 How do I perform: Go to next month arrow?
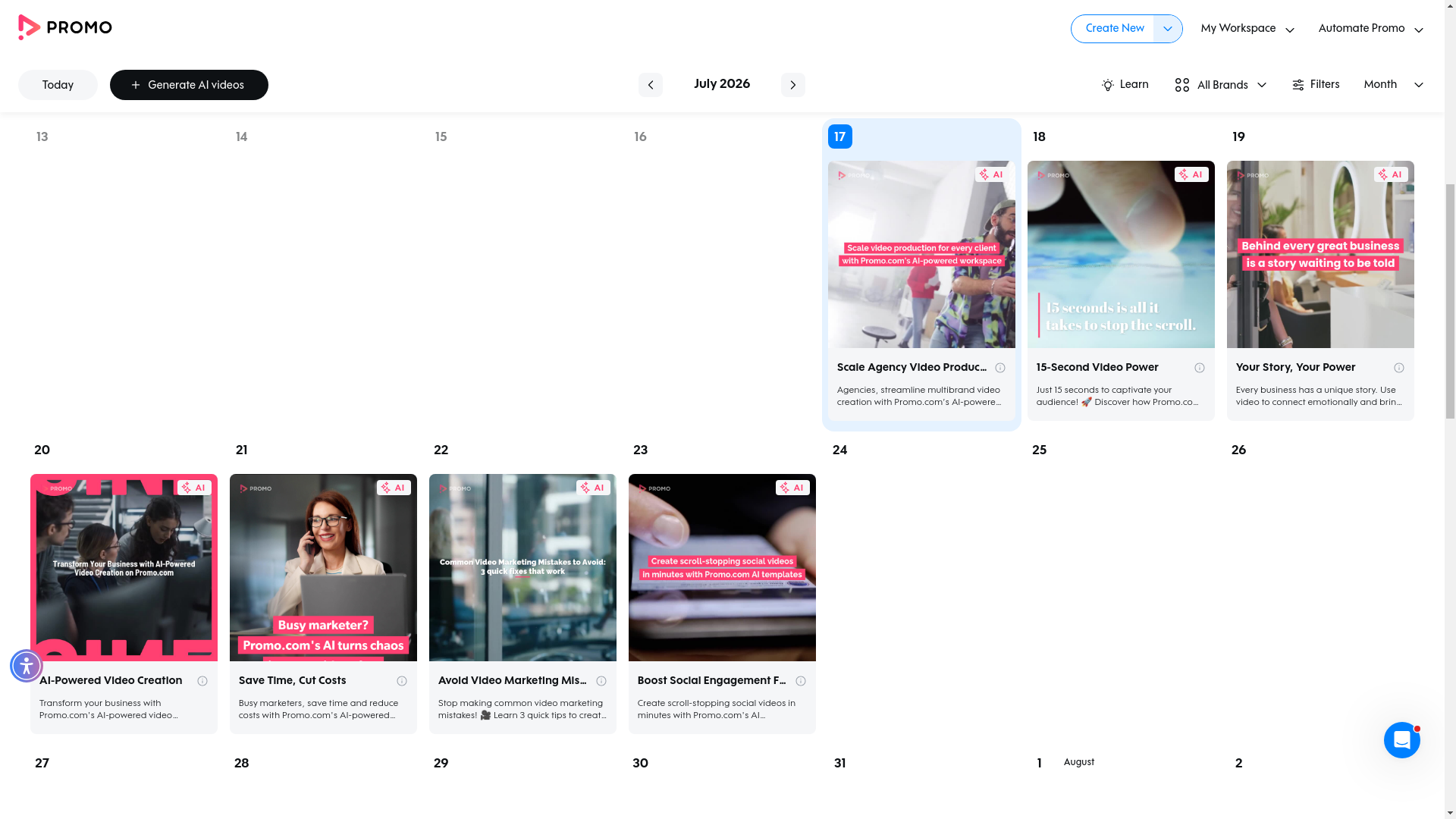(792, 85)
